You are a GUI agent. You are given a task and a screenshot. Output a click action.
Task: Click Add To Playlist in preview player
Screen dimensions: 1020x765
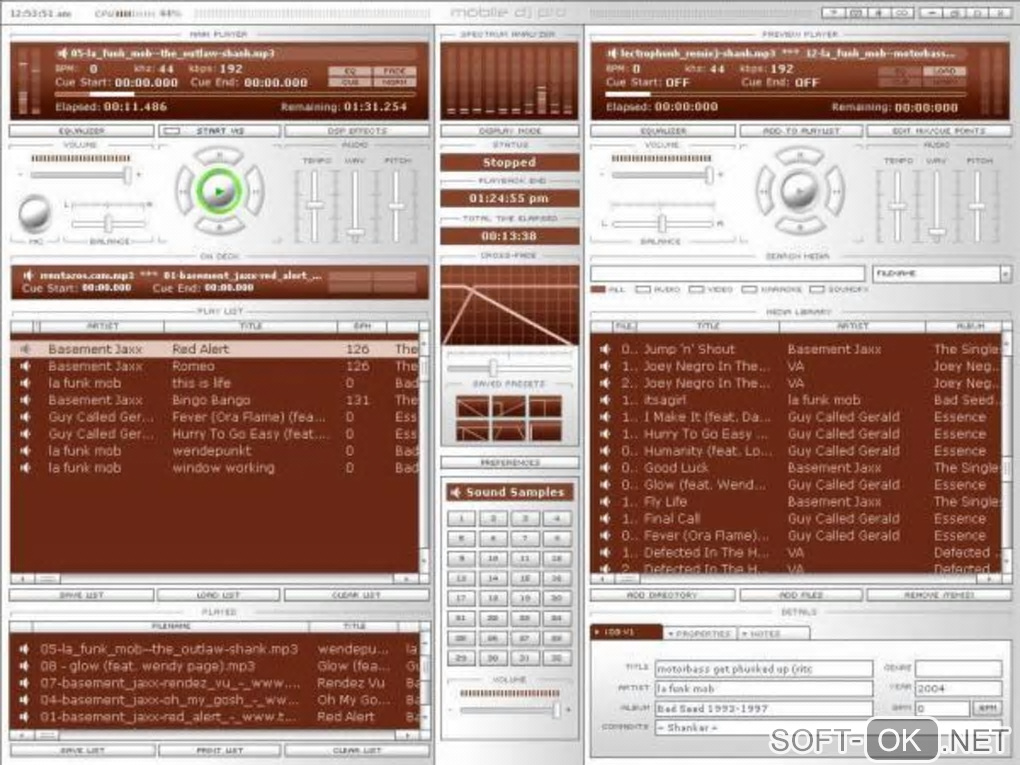click(801, 131)
